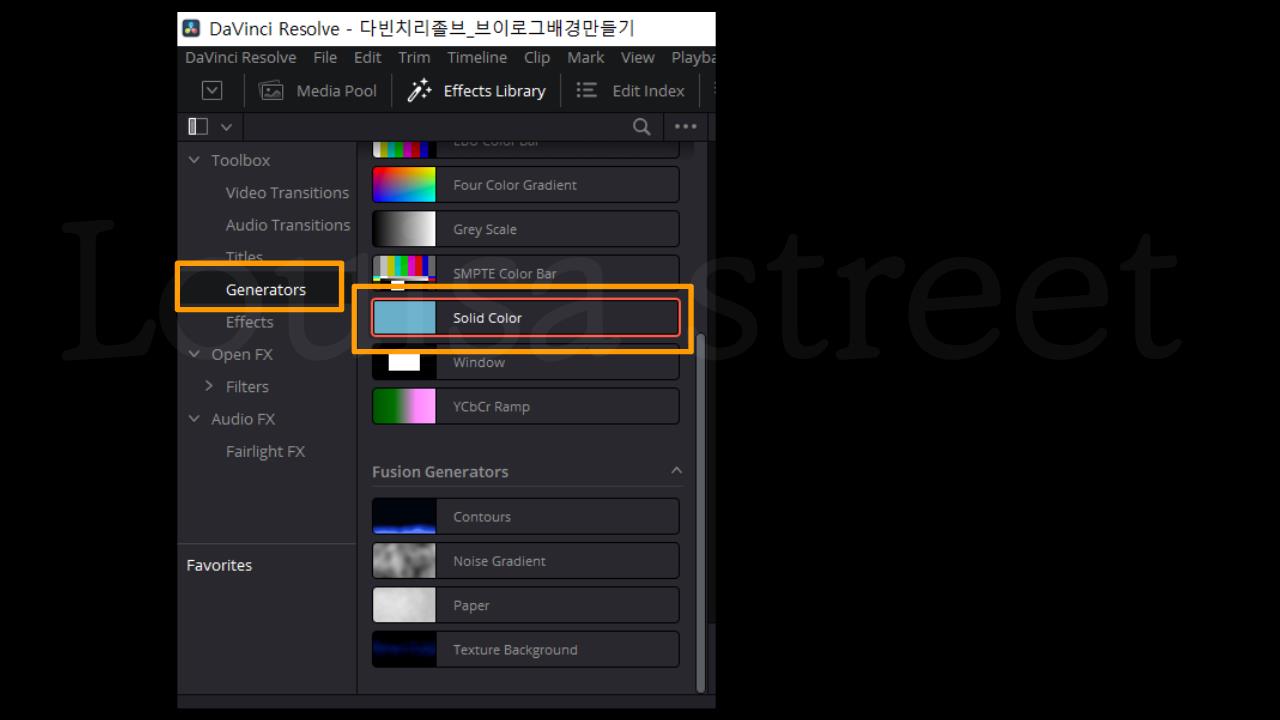Open the Mark menu

pos(586,58)
